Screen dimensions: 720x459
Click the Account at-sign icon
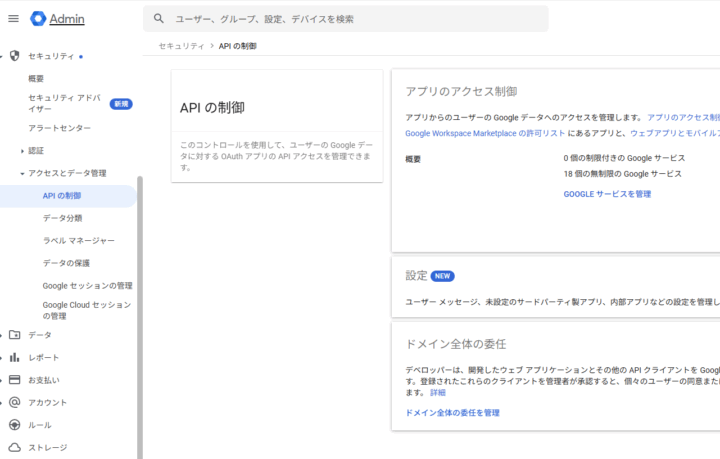[x=15, y=402]
